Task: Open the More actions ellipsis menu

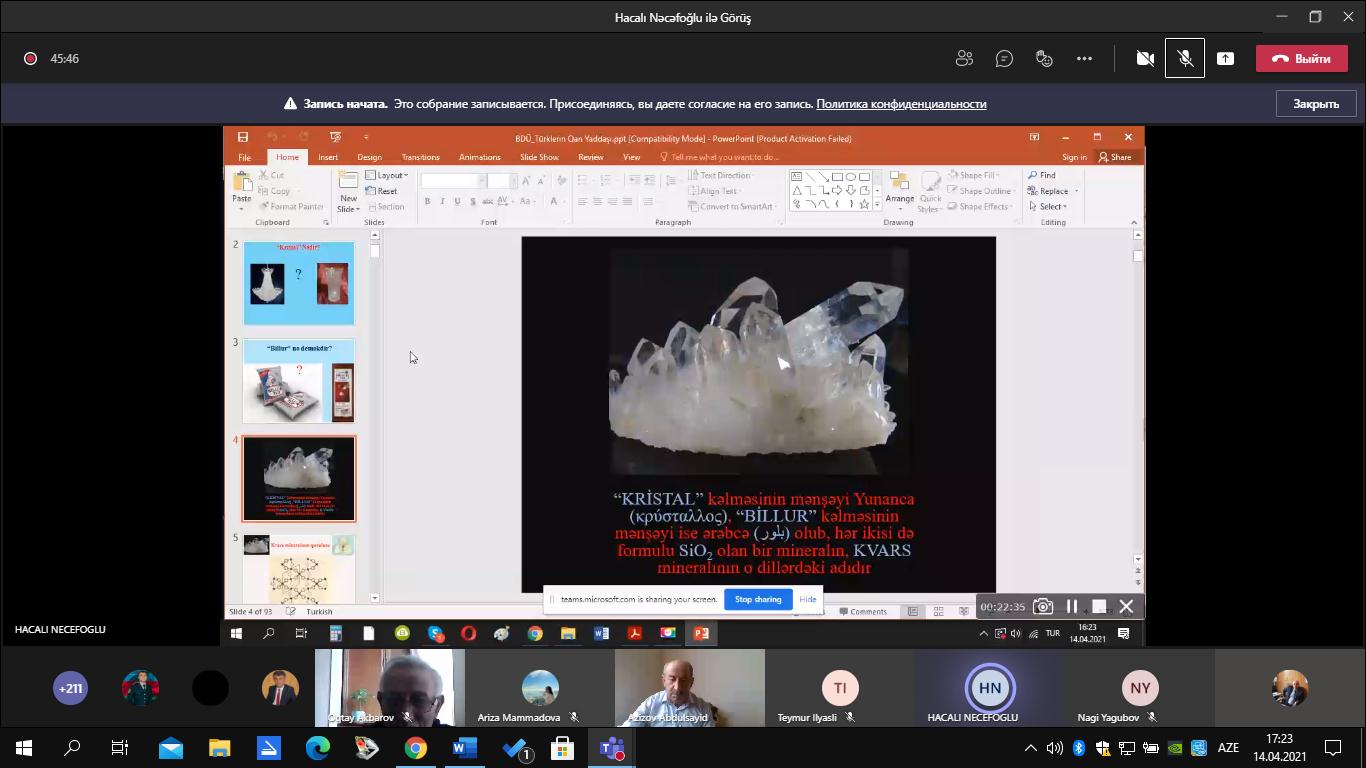Action: (1084, 59)
